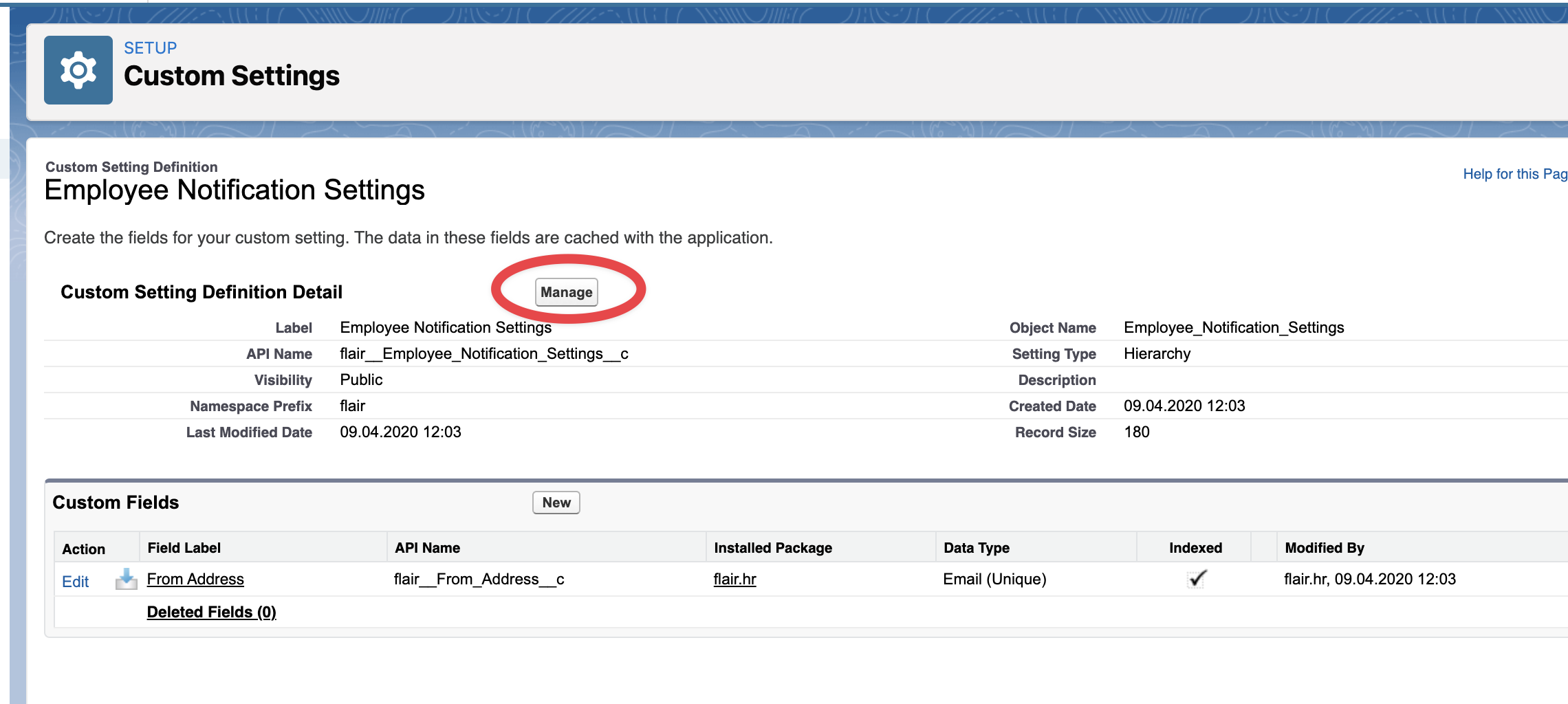The height and width of the screenshot is (704, 1568).
Task: Click the installed package icon beside Edit
Action: tap(126, 580)
